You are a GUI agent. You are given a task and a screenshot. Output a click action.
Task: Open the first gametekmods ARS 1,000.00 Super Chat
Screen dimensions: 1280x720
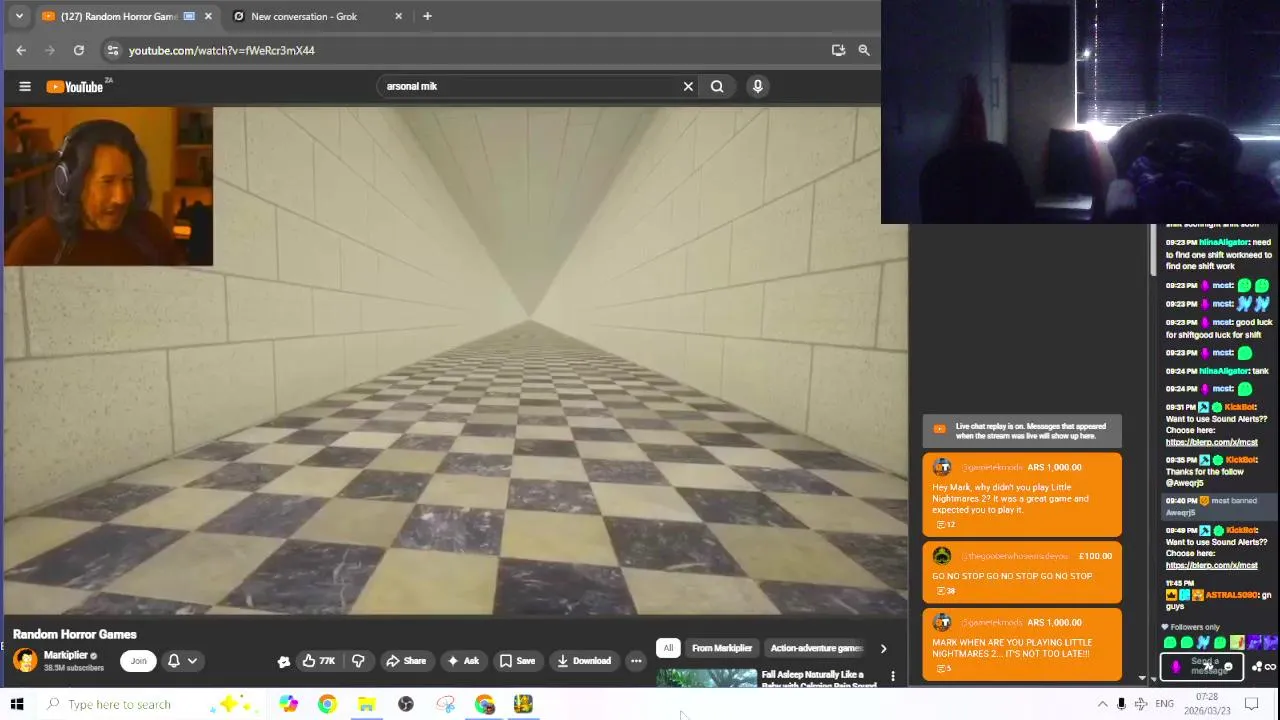point(1022,494)
